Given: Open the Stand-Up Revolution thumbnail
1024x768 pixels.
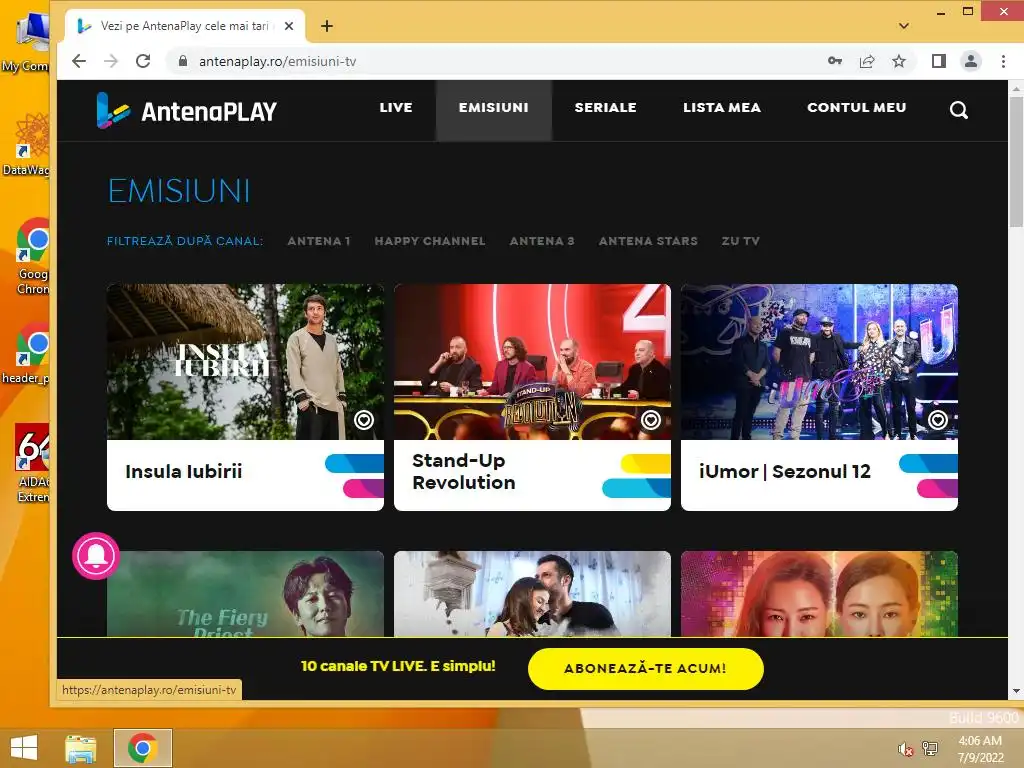Looking at the screenshot, I should (532, 362).
